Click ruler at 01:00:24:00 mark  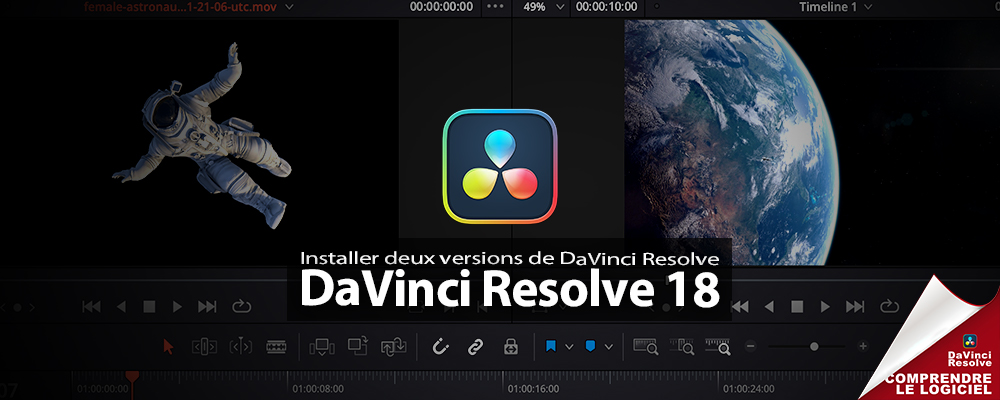point(749,388)
